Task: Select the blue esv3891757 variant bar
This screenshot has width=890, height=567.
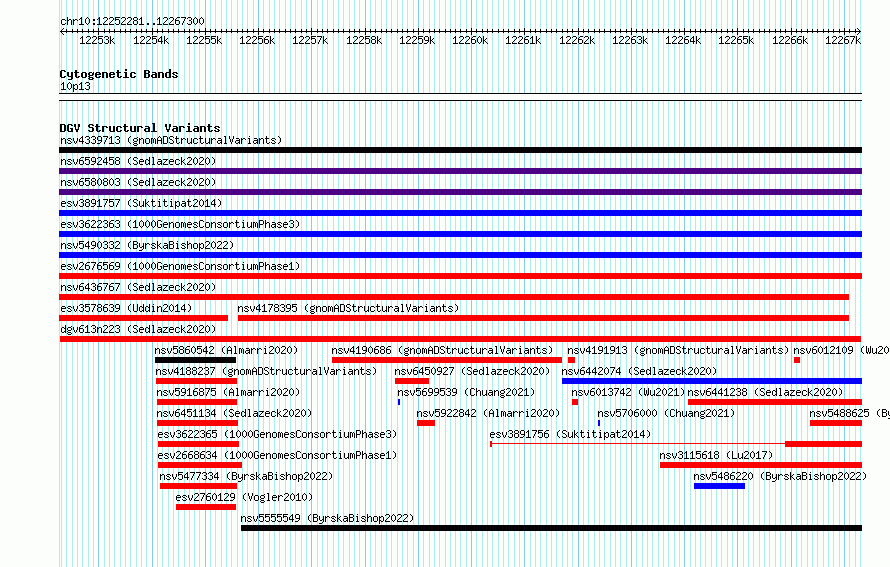Action: tap(460, 213)
